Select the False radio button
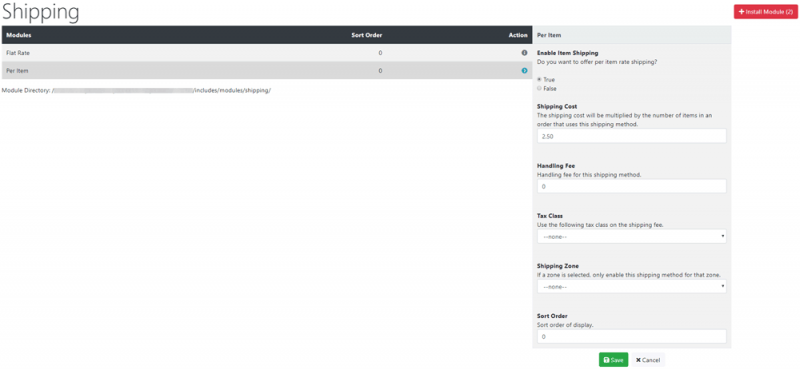This screenshot has width=800, height=370. point(539,88)
